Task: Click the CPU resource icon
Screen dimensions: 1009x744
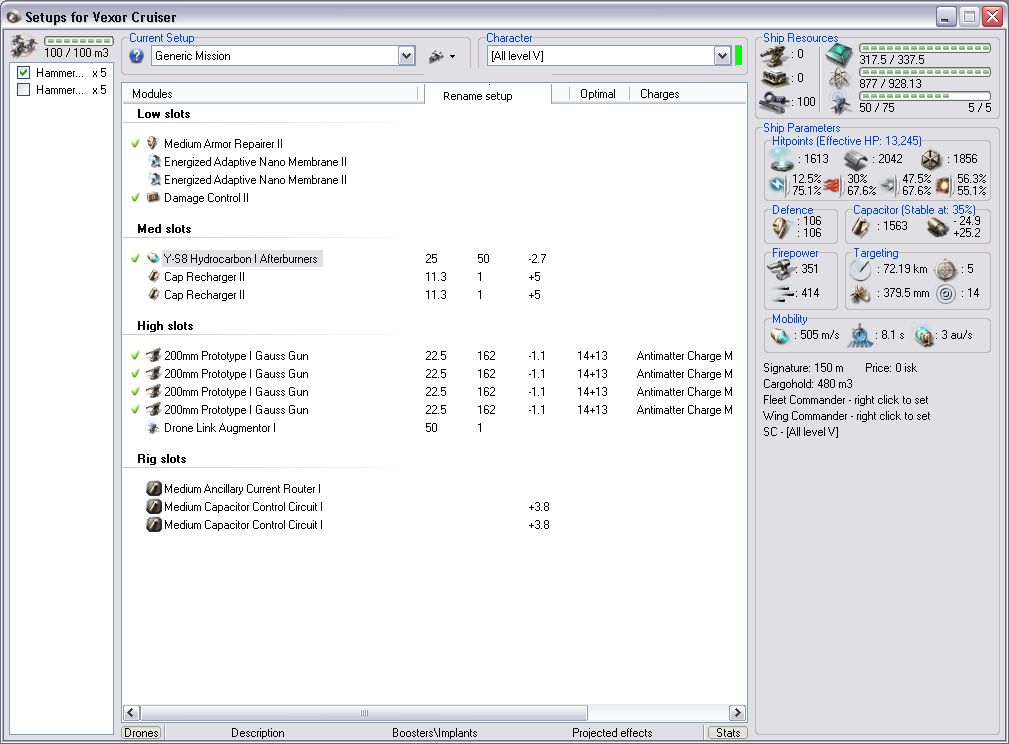Action: 839,56
